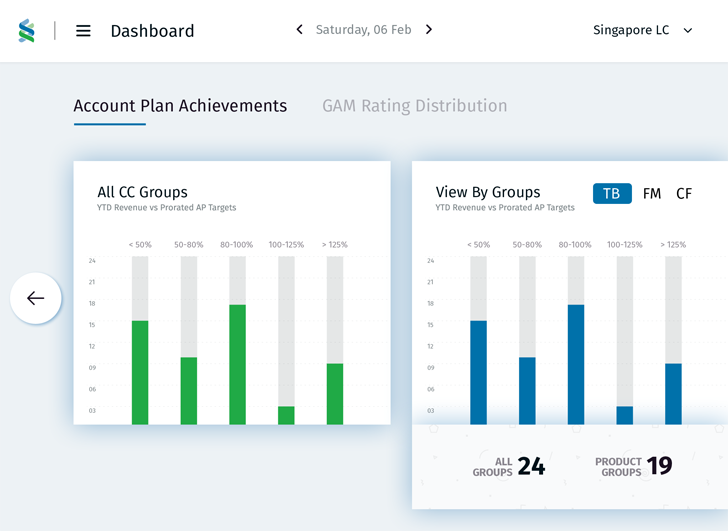The height and width of the screenshot is (531, 728).
Task: Click the All CC Groups card title
Action: (143, 192)
